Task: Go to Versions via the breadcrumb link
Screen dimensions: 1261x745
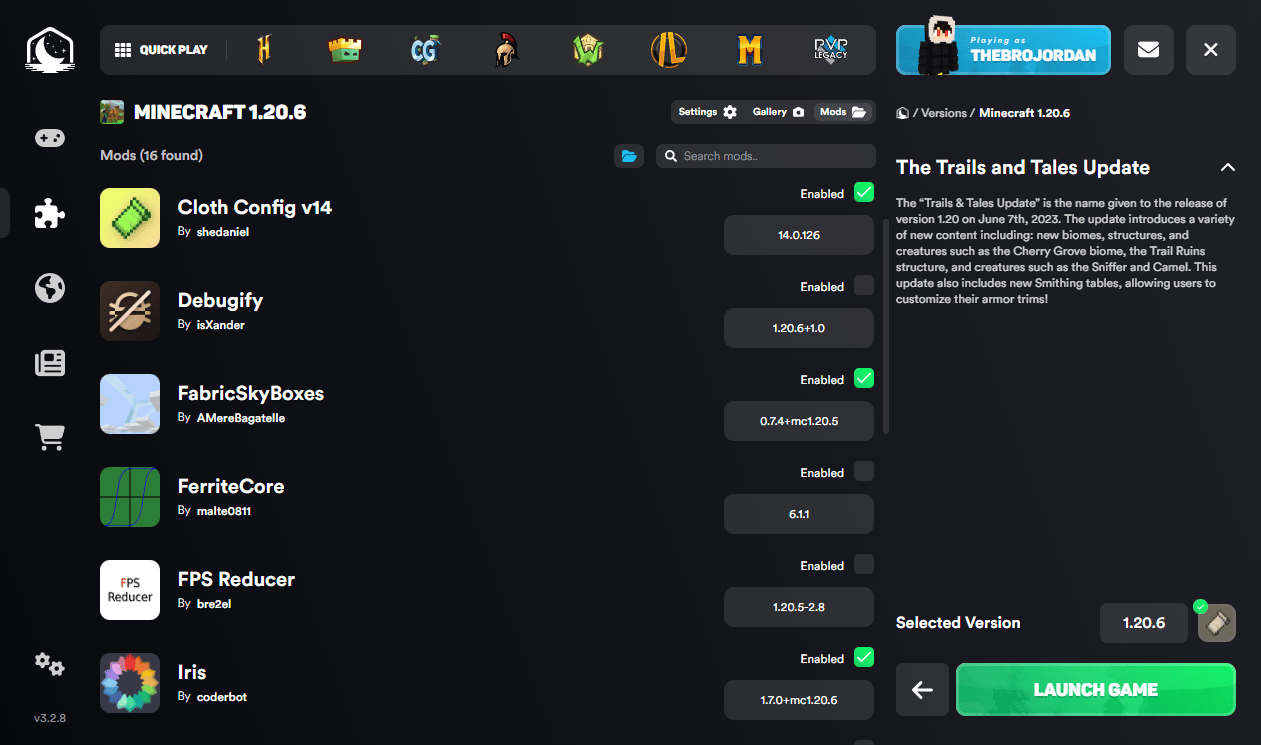Action: point(941,113)
